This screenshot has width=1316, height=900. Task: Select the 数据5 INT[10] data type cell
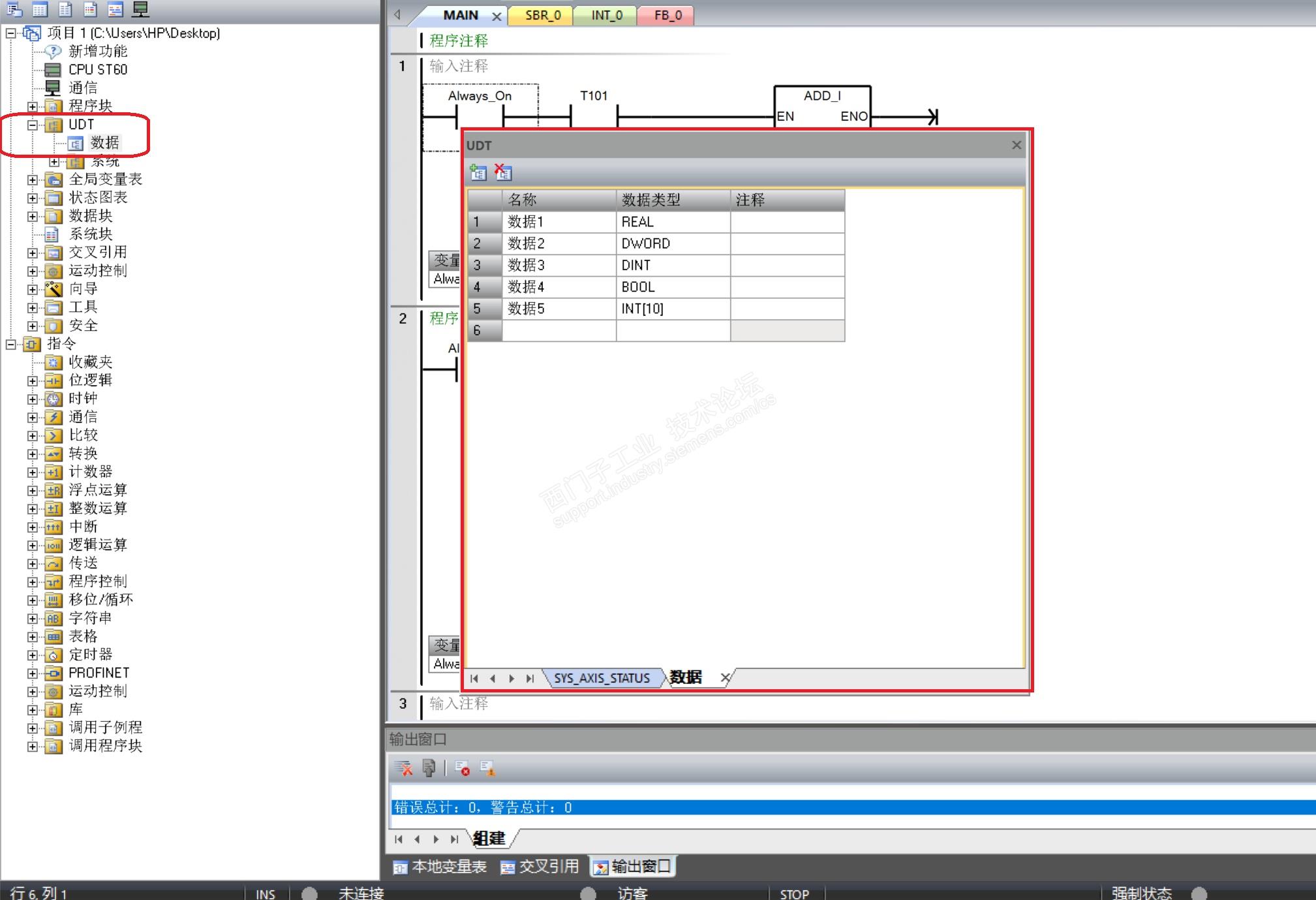[672, 309]
